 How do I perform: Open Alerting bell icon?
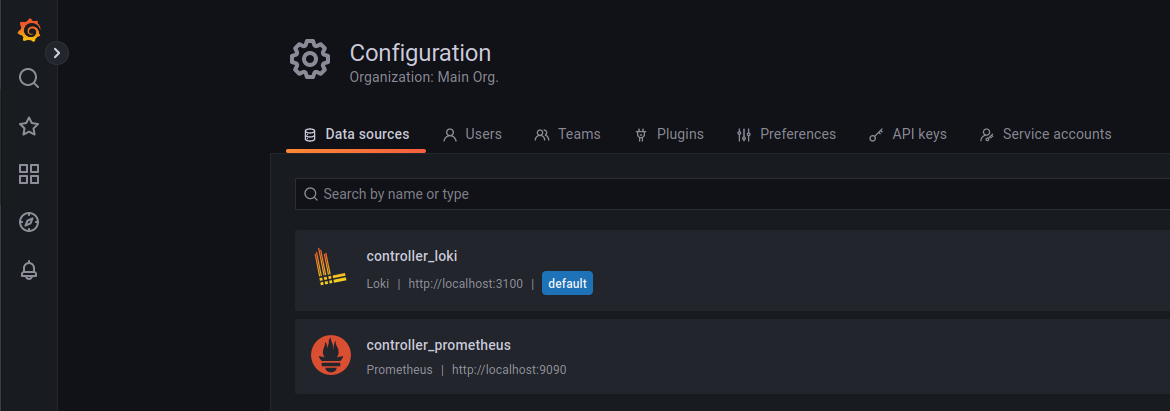click(x=28, y=270)
